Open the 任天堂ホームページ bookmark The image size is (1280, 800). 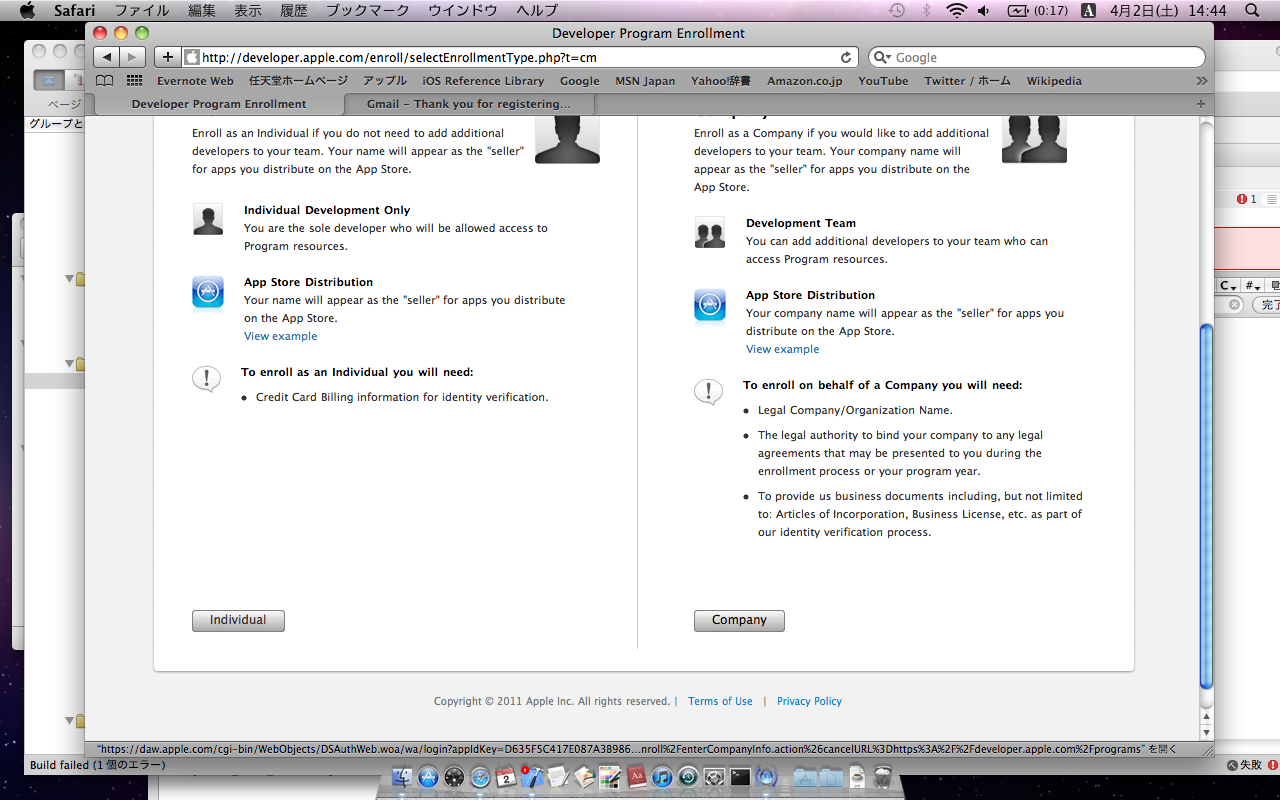point(298,81)
